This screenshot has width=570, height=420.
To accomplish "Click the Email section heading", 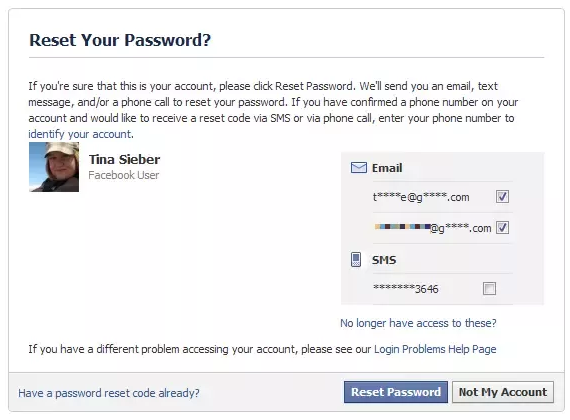I will [387, 168].
